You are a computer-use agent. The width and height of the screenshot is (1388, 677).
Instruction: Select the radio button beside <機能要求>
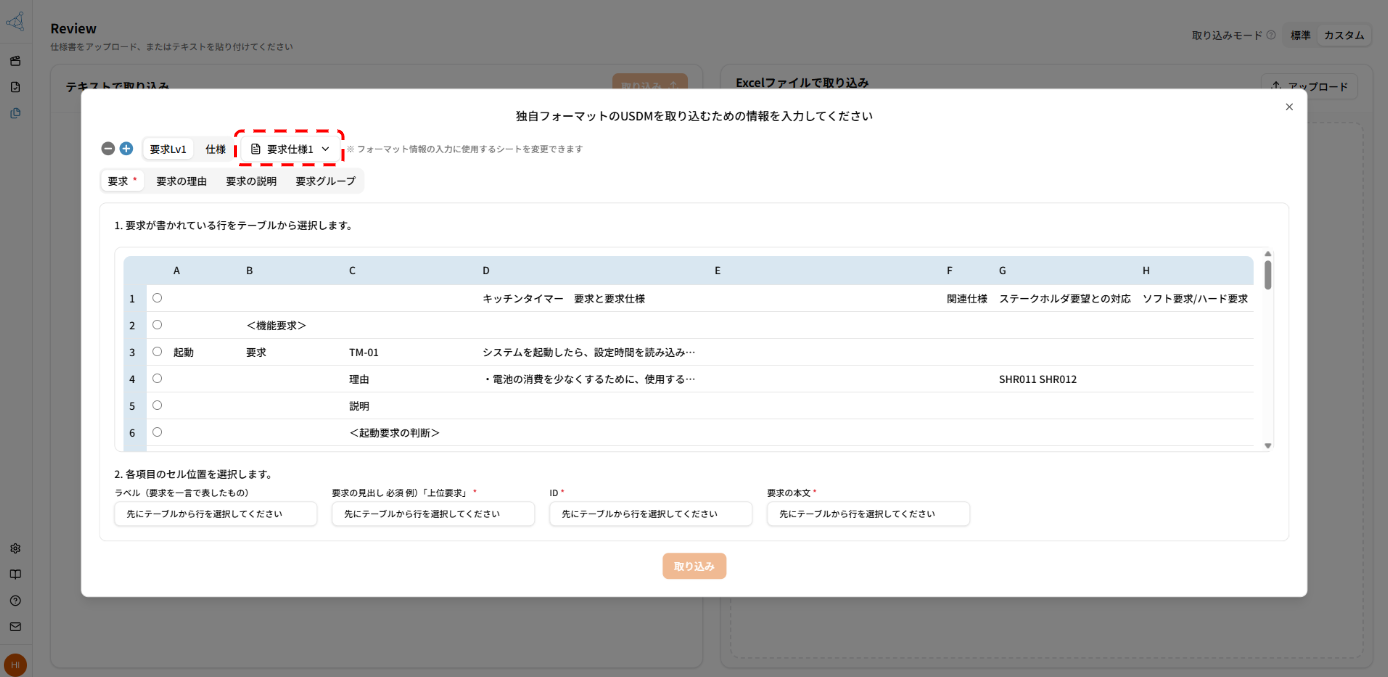coord(156,324)
